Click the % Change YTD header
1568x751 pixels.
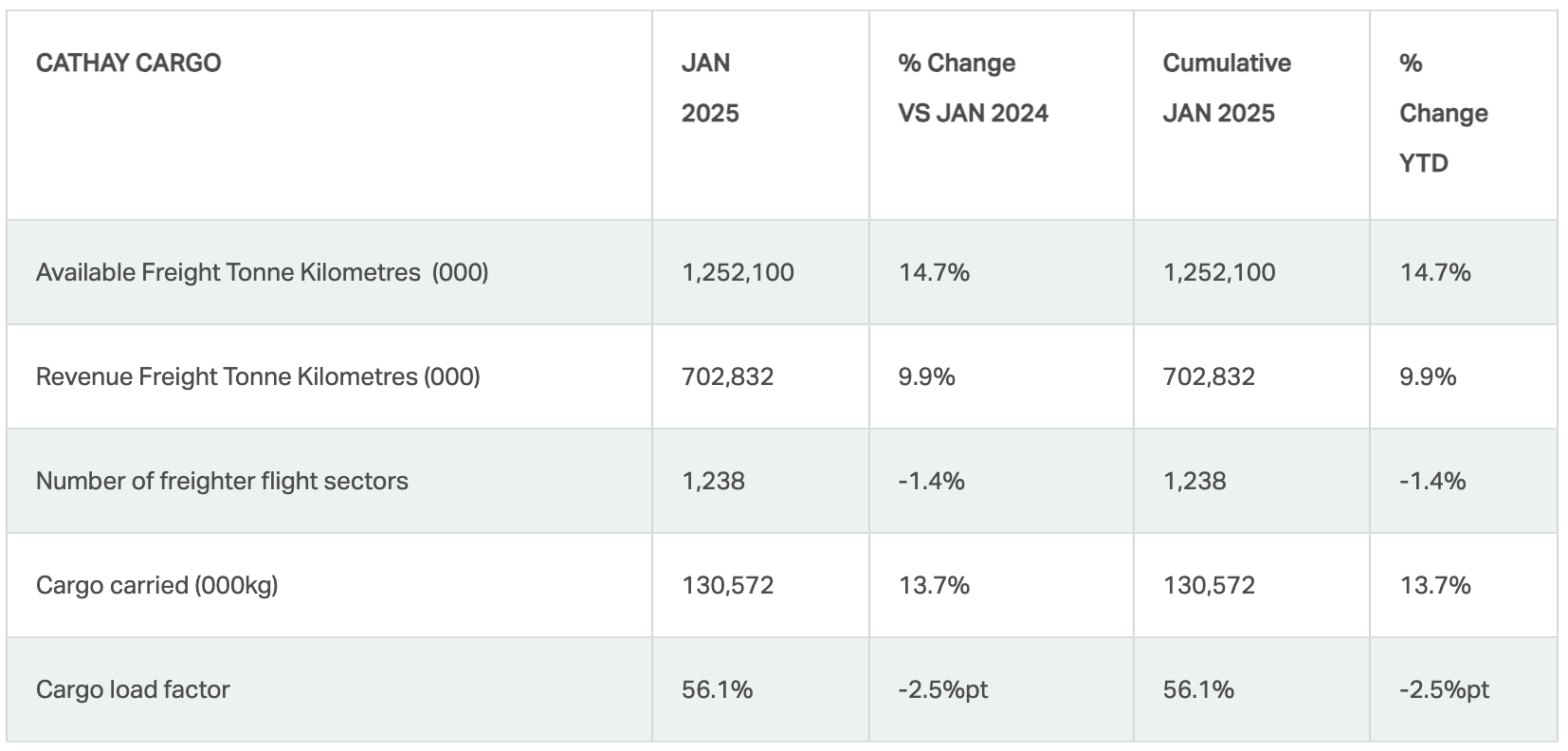point(1443,113)
